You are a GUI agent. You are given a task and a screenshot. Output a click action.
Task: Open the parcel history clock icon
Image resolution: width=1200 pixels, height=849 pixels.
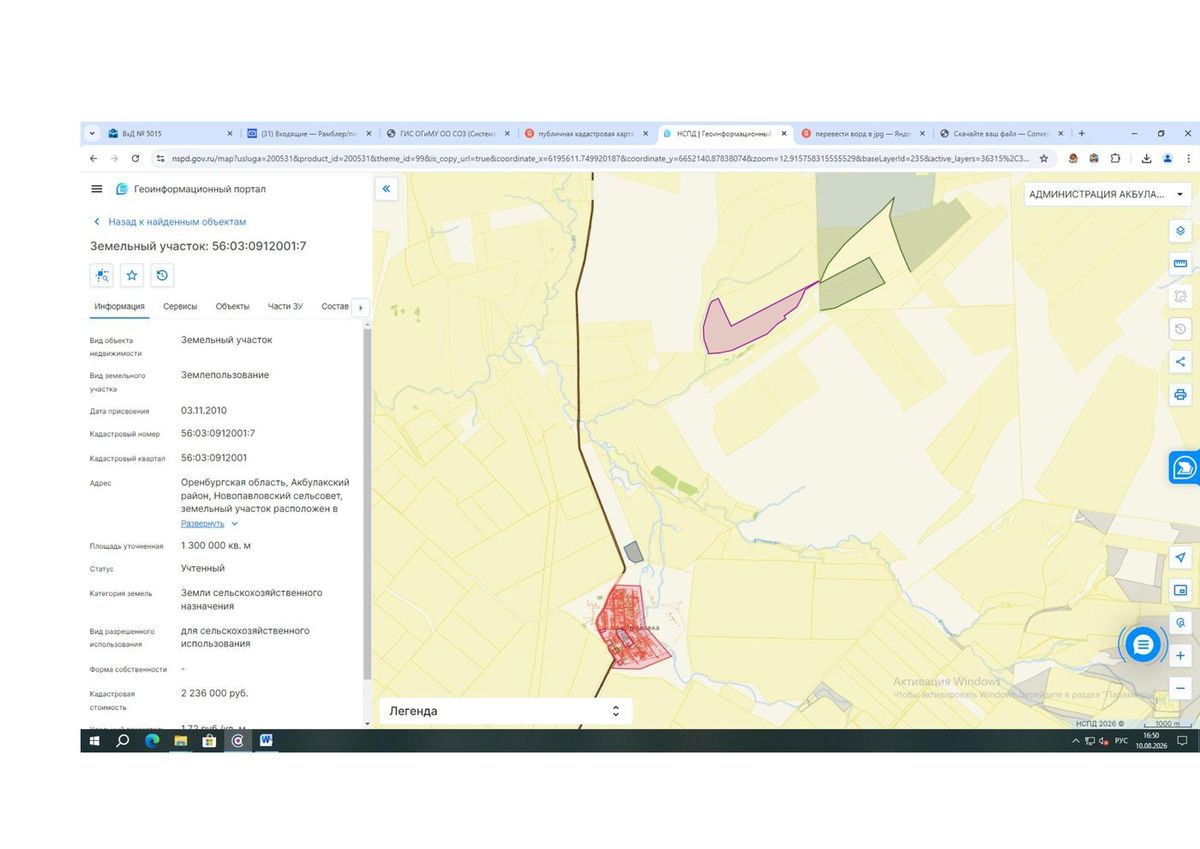point(163,275)
